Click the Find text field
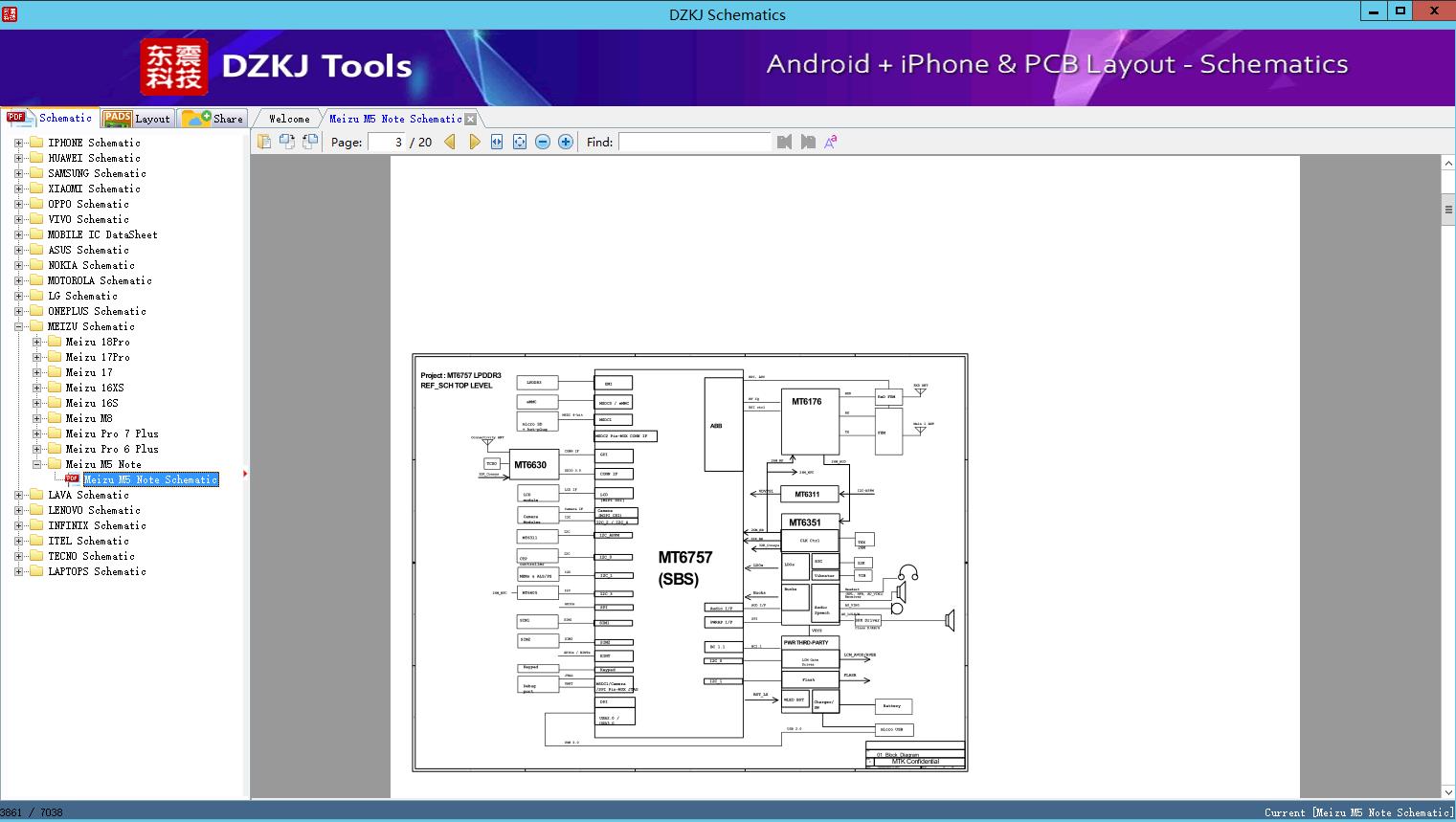 click(x=694, y=142)
